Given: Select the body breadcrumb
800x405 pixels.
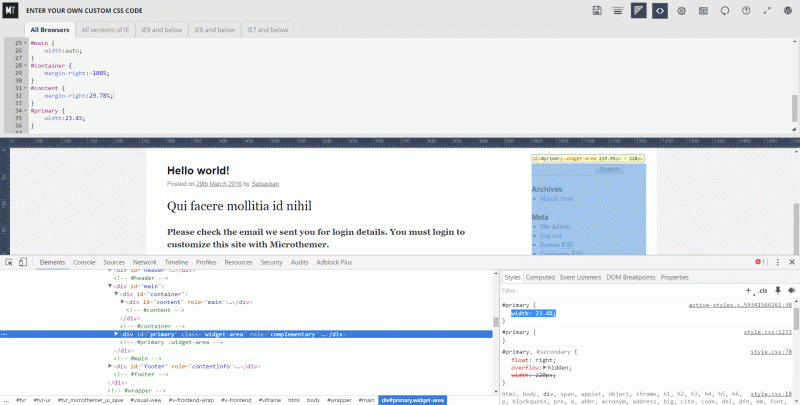Looking at the screenshot, I should pyautogui.click(x=313, y=400).
